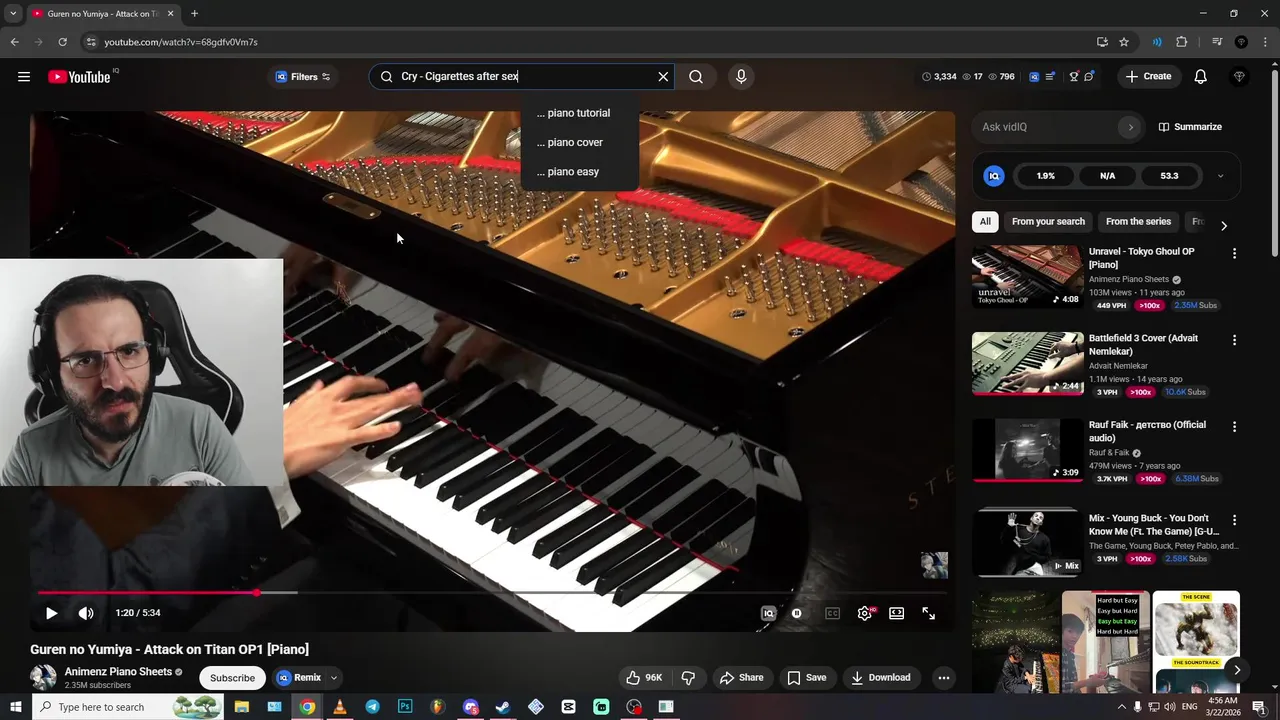Play the video with the play button
Screen dimensions: 1280x720
click(52, 613)
